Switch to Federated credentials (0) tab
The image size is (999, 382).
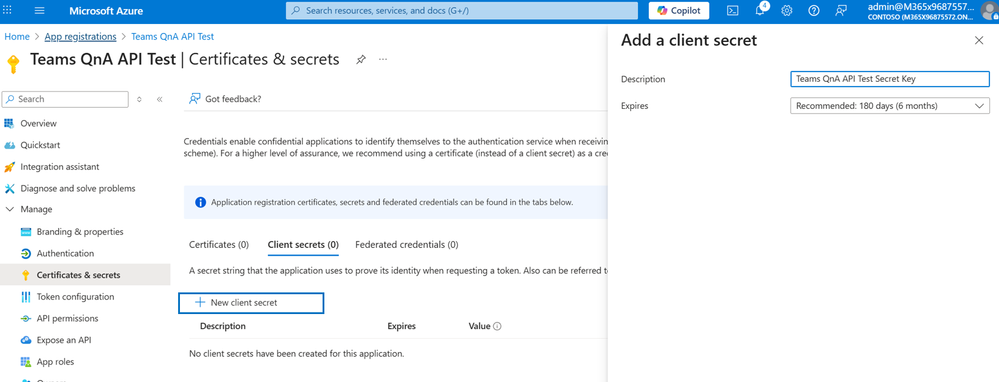pos(406,244)
